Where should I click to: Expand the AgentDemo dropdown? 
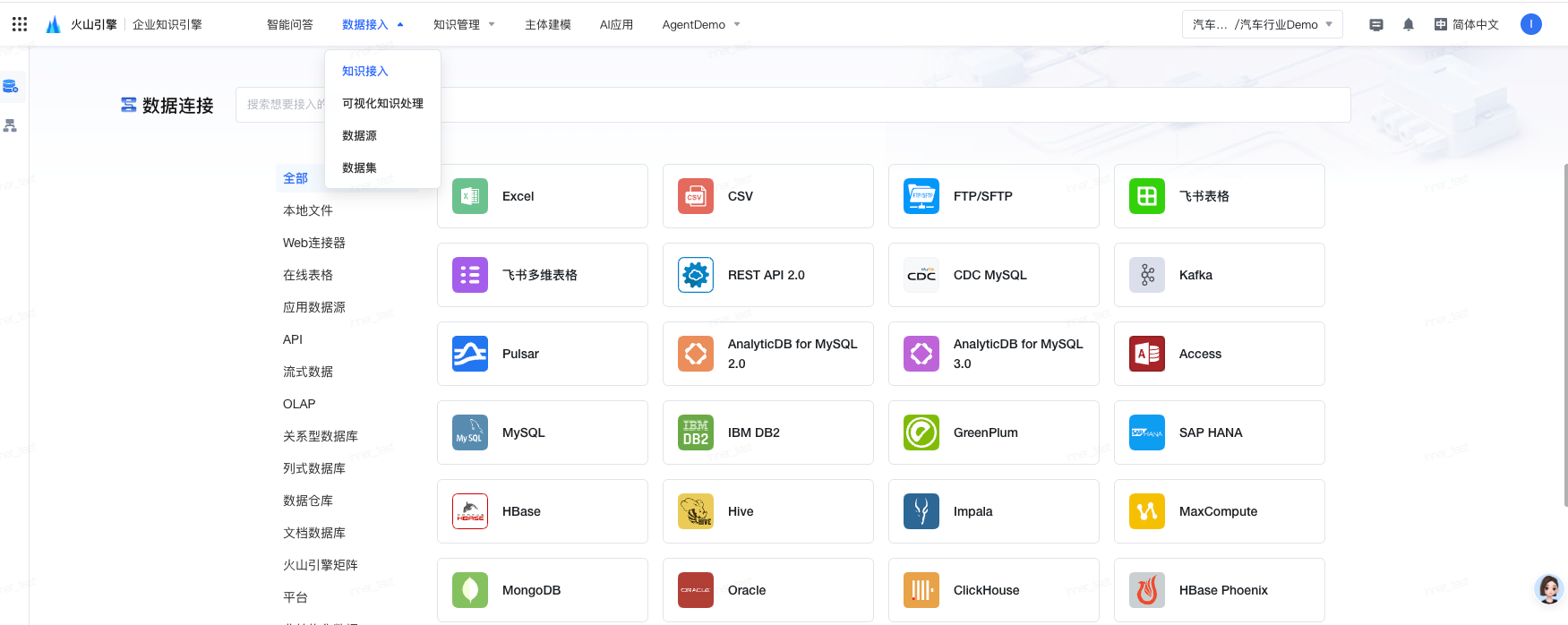pos(700,25)
